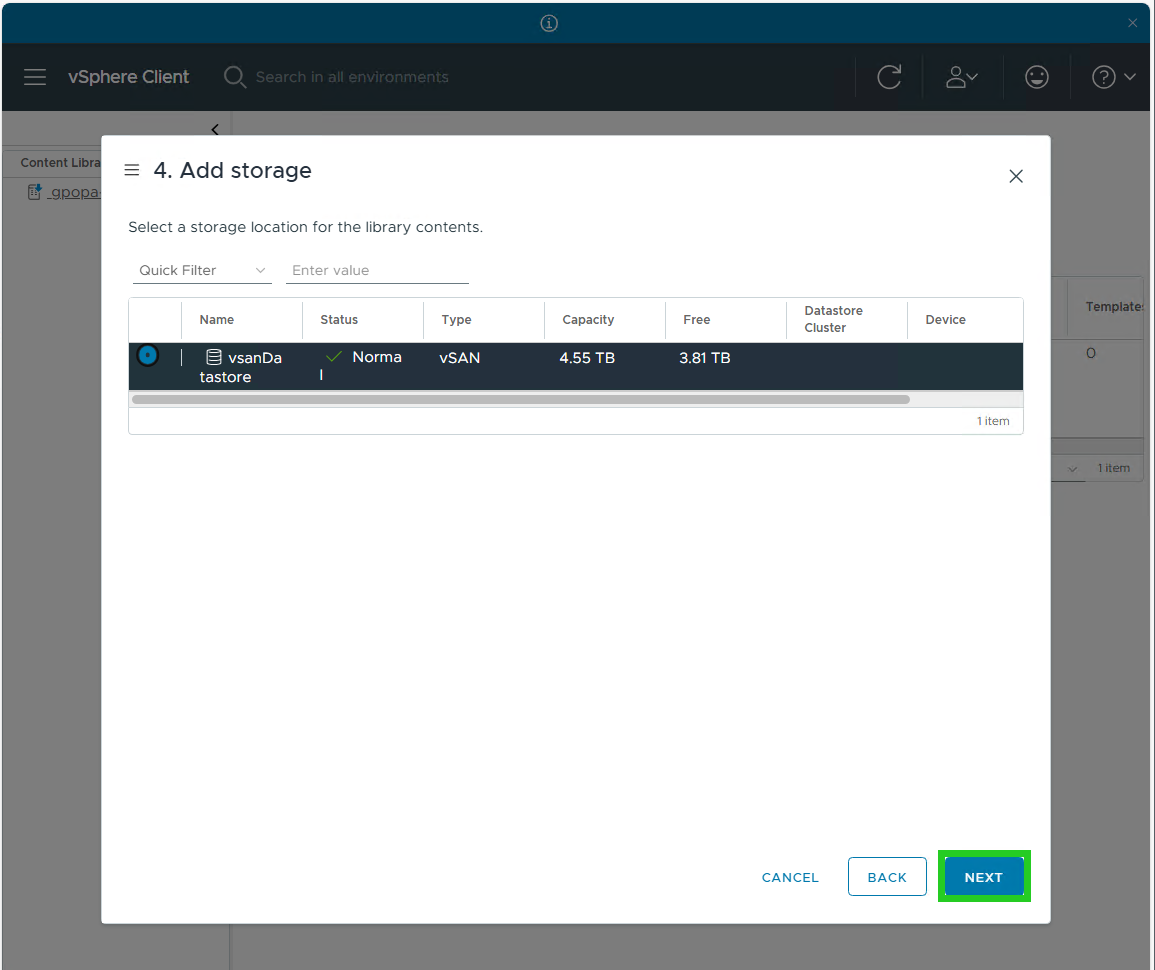Open the gpopa content library link
This screenshot has width=1155, height=970.
coord(73,191)
